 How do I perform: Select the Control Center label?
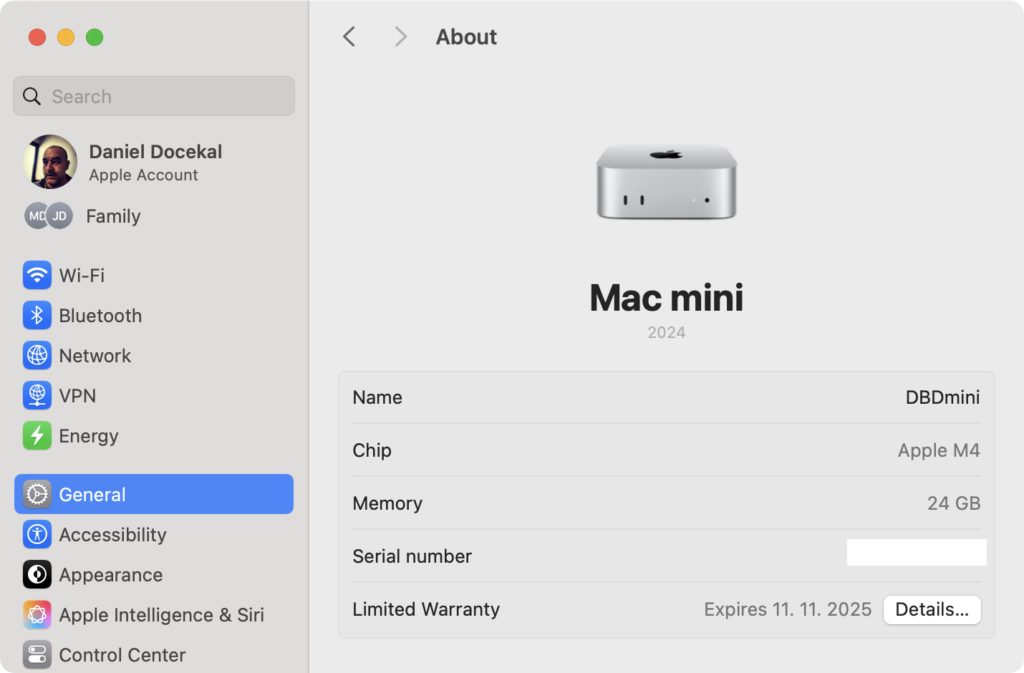(x=122, y=655)
